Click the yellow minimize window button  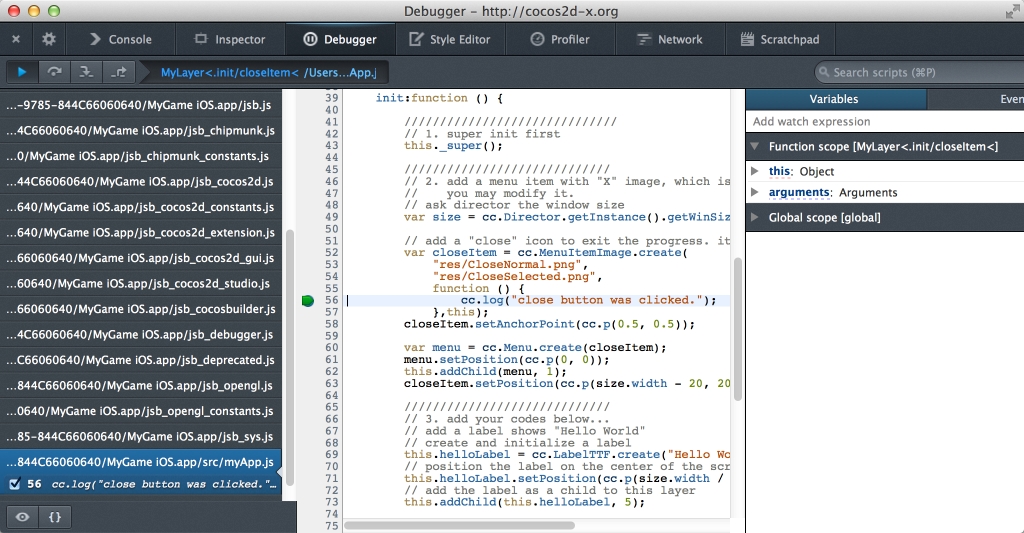tap(34, 10)
